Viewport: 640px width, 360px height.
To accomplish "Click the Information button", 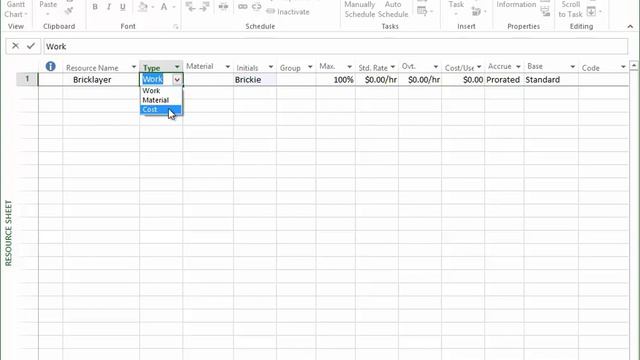I will click(x=516, y=5).
